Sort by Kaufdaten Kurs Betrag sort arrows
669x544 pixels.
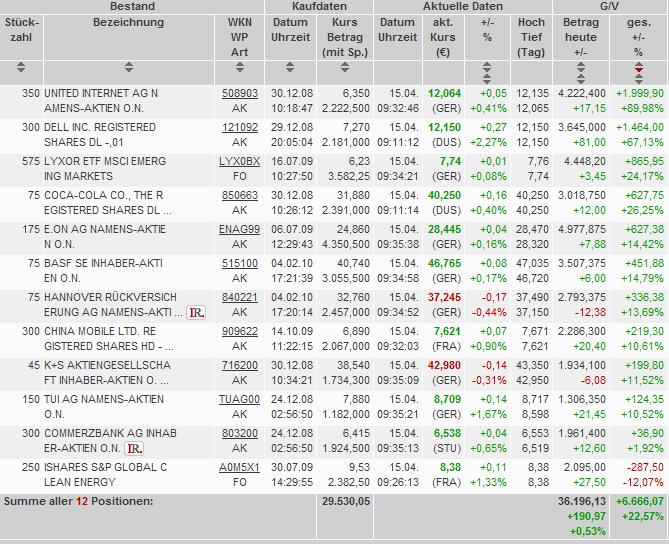(345, 67)
